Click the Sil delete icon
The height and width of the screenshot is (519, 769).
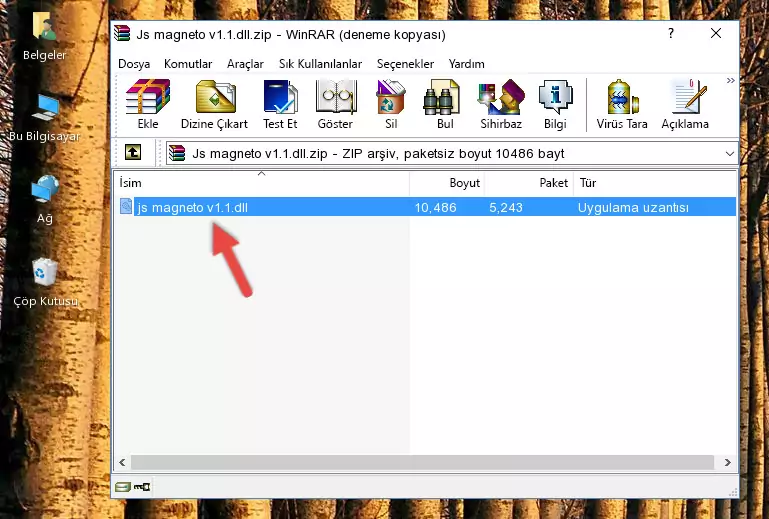[391, 104]
